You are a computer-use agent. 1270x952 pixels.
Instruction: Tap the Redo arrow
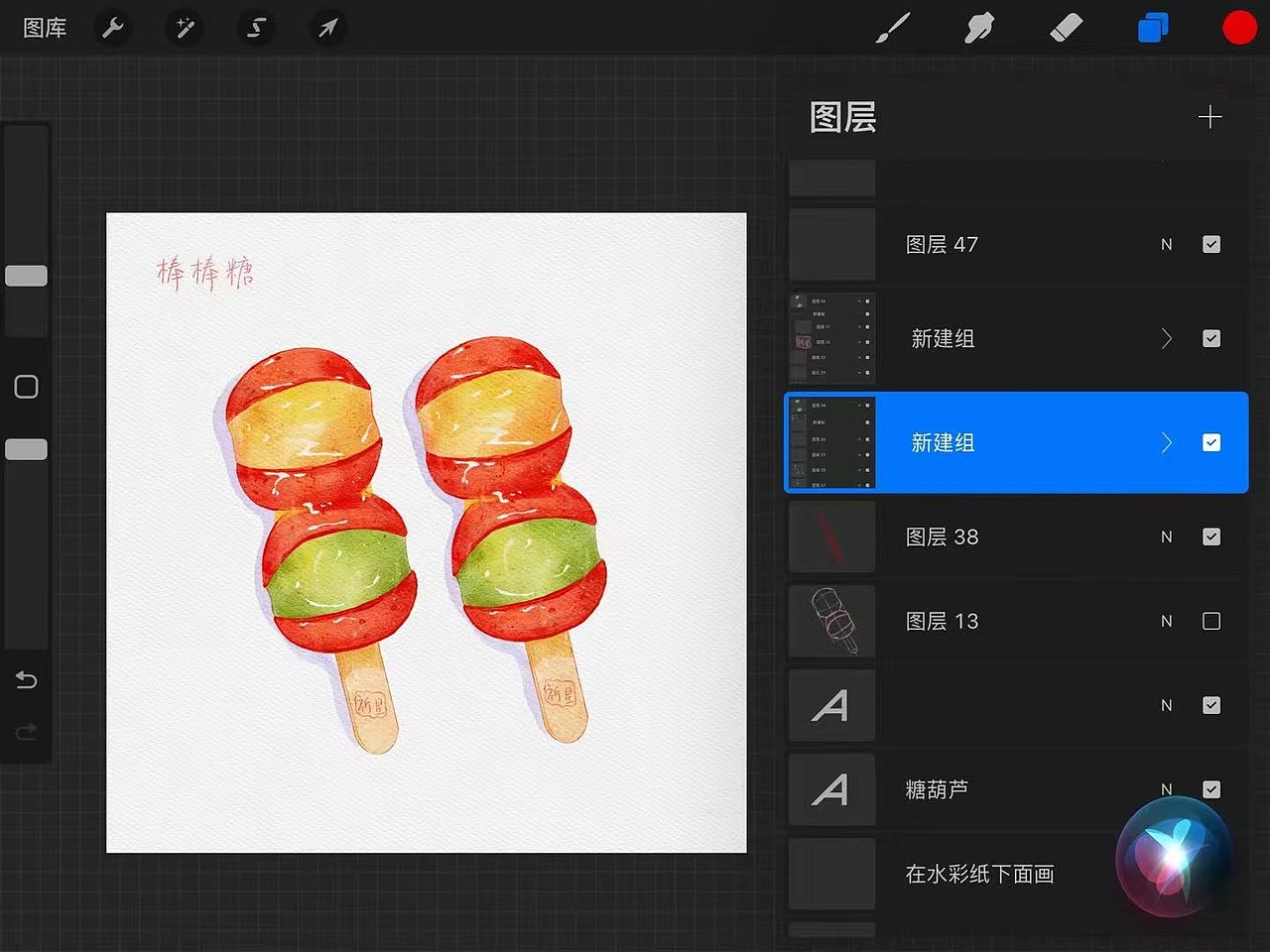[x=27, y=732]
